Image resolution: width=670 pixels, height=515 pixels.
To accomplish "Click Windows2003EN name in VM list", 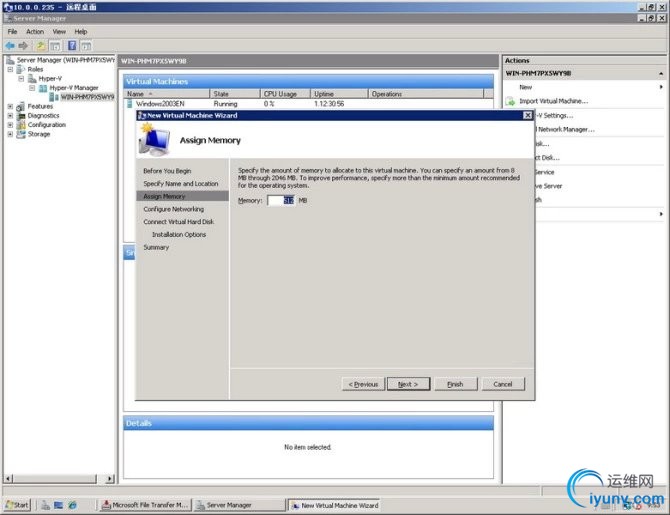I will coord(160,104).
